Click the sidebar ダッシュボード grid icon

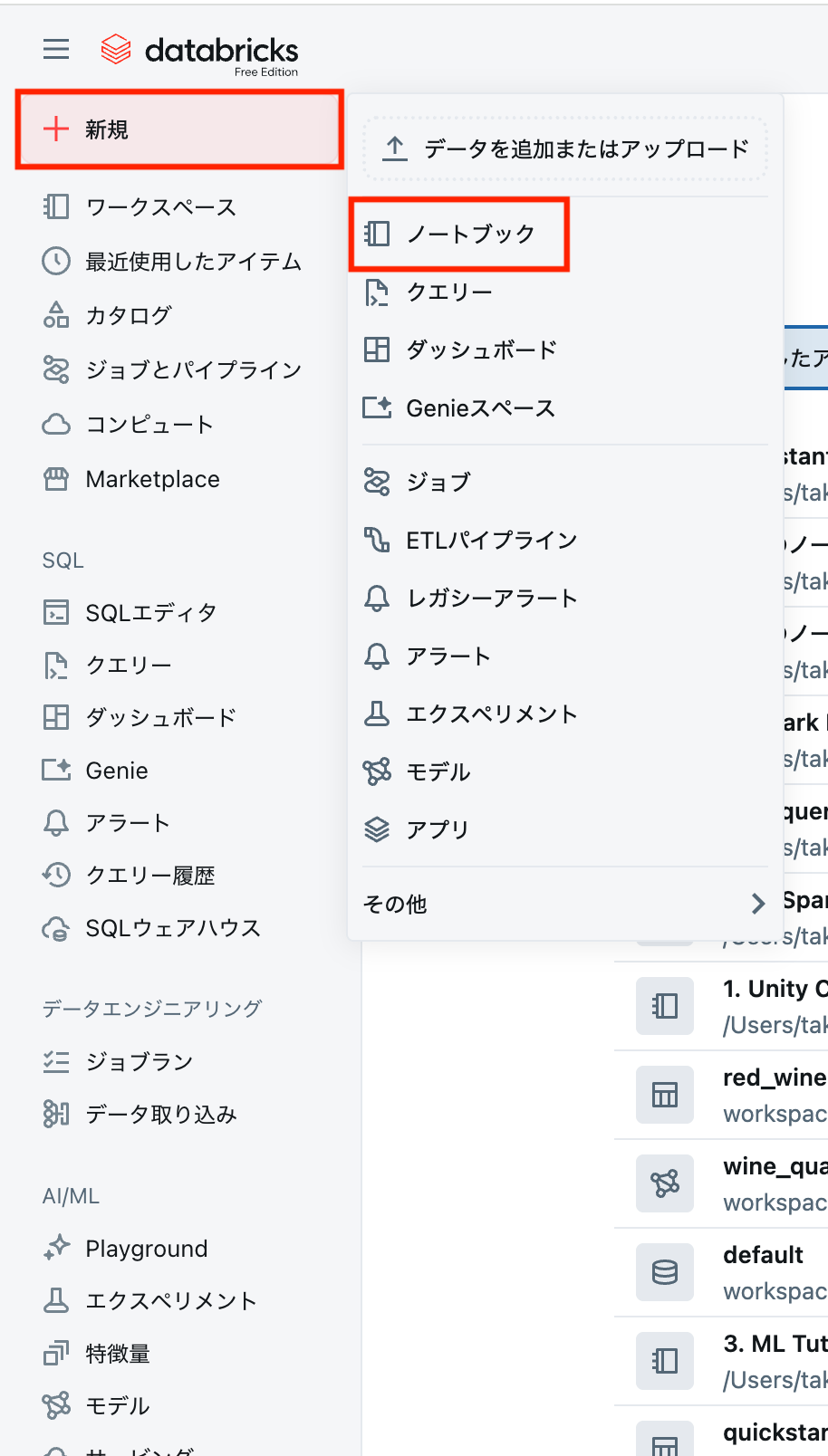pyautogui.click(x=56, y=718)
